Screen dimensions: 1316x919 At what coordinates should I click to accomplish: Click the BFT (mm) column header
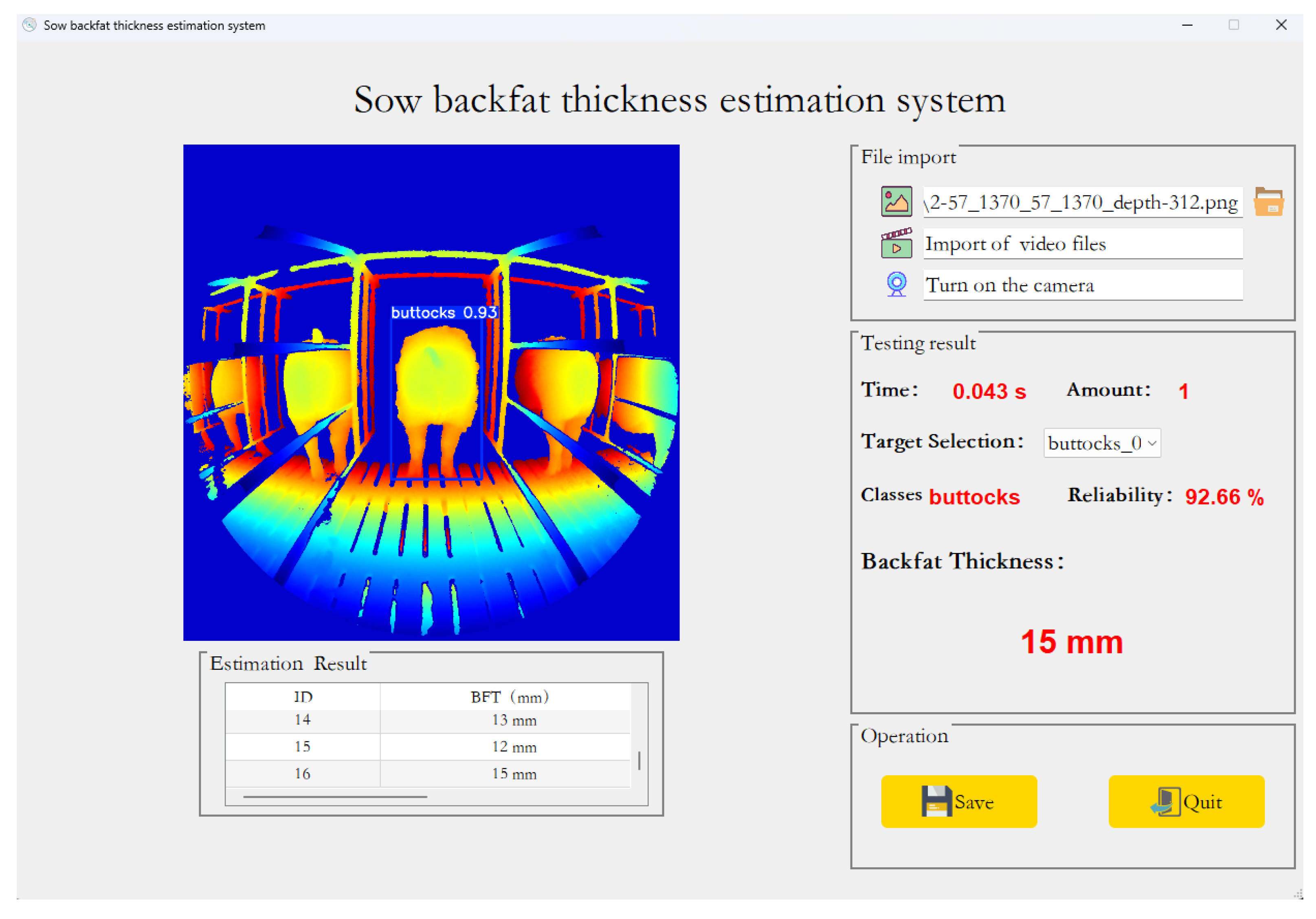pyautogui.click(x=509, y=697)
